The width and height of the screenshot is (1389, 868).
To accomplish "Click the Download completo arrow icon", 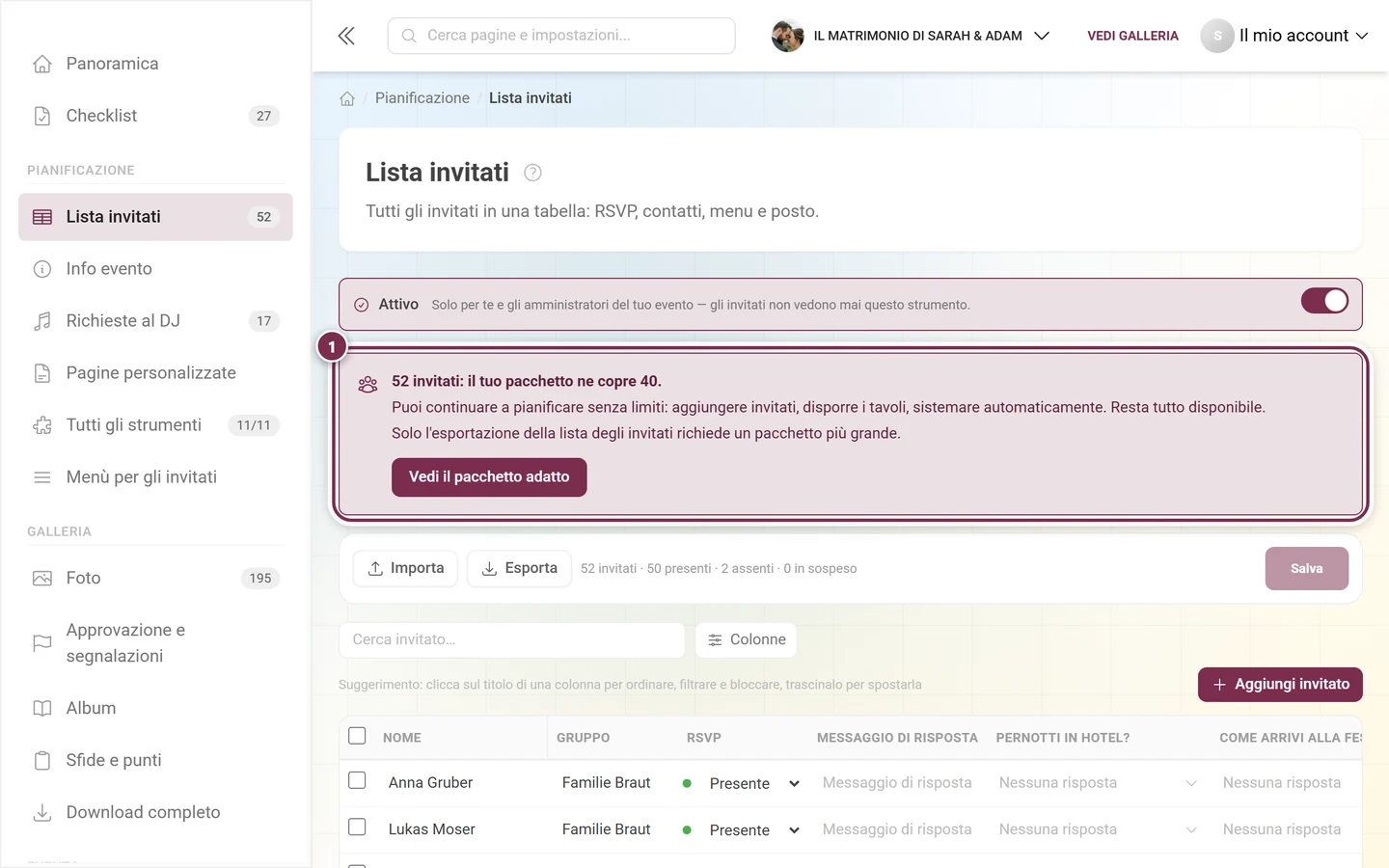I will pos(42,813).
